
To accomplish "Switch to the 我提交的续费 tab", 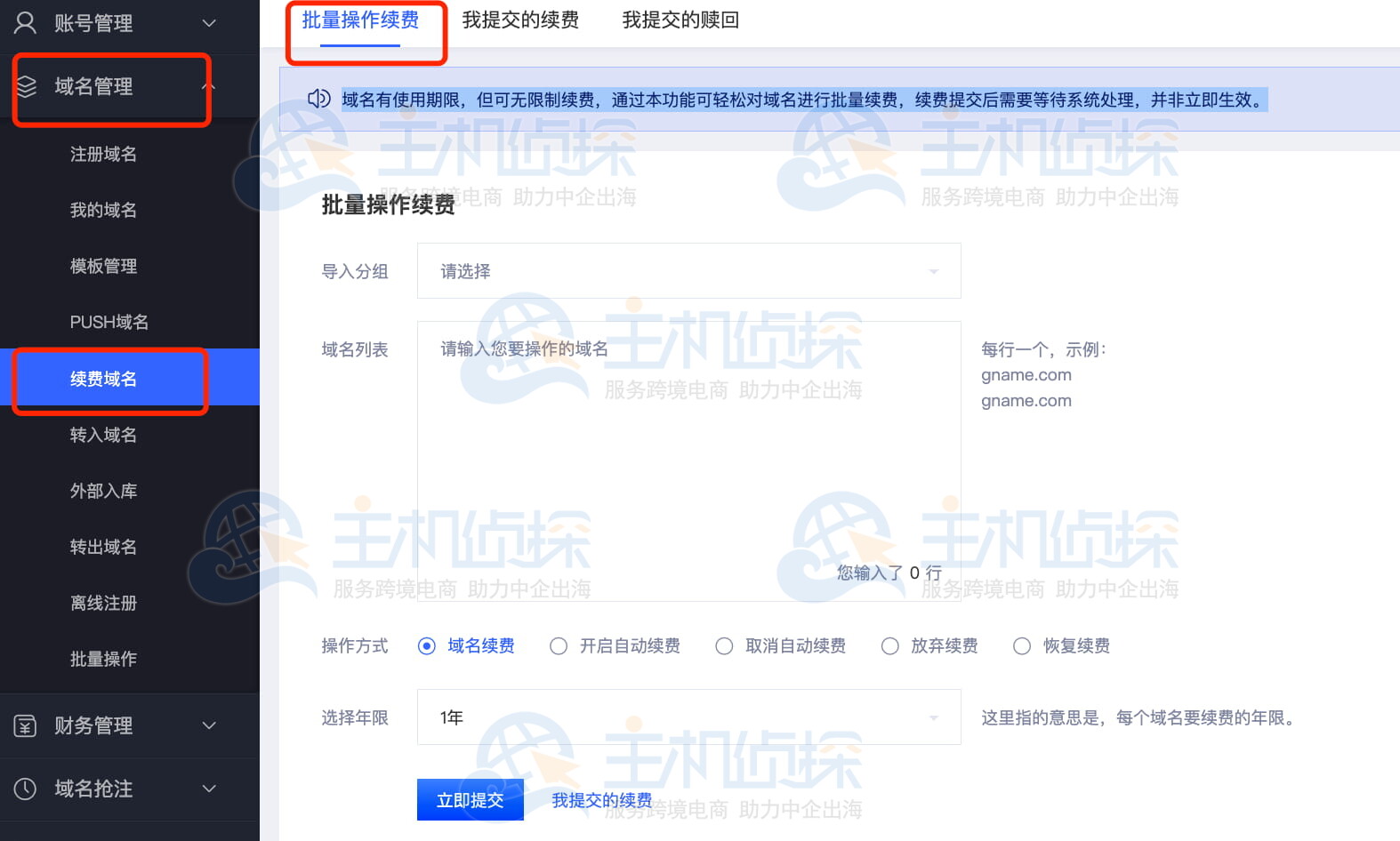I will click(520, 20).
